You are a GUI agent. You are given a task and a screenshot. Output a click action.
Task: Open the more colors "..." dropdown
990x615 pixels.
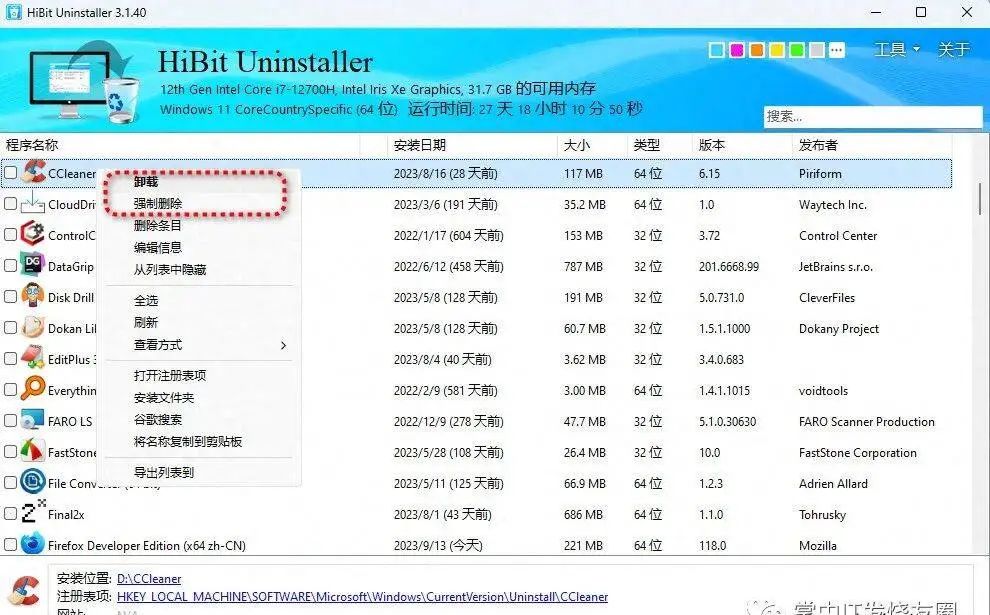click(837, 48)
